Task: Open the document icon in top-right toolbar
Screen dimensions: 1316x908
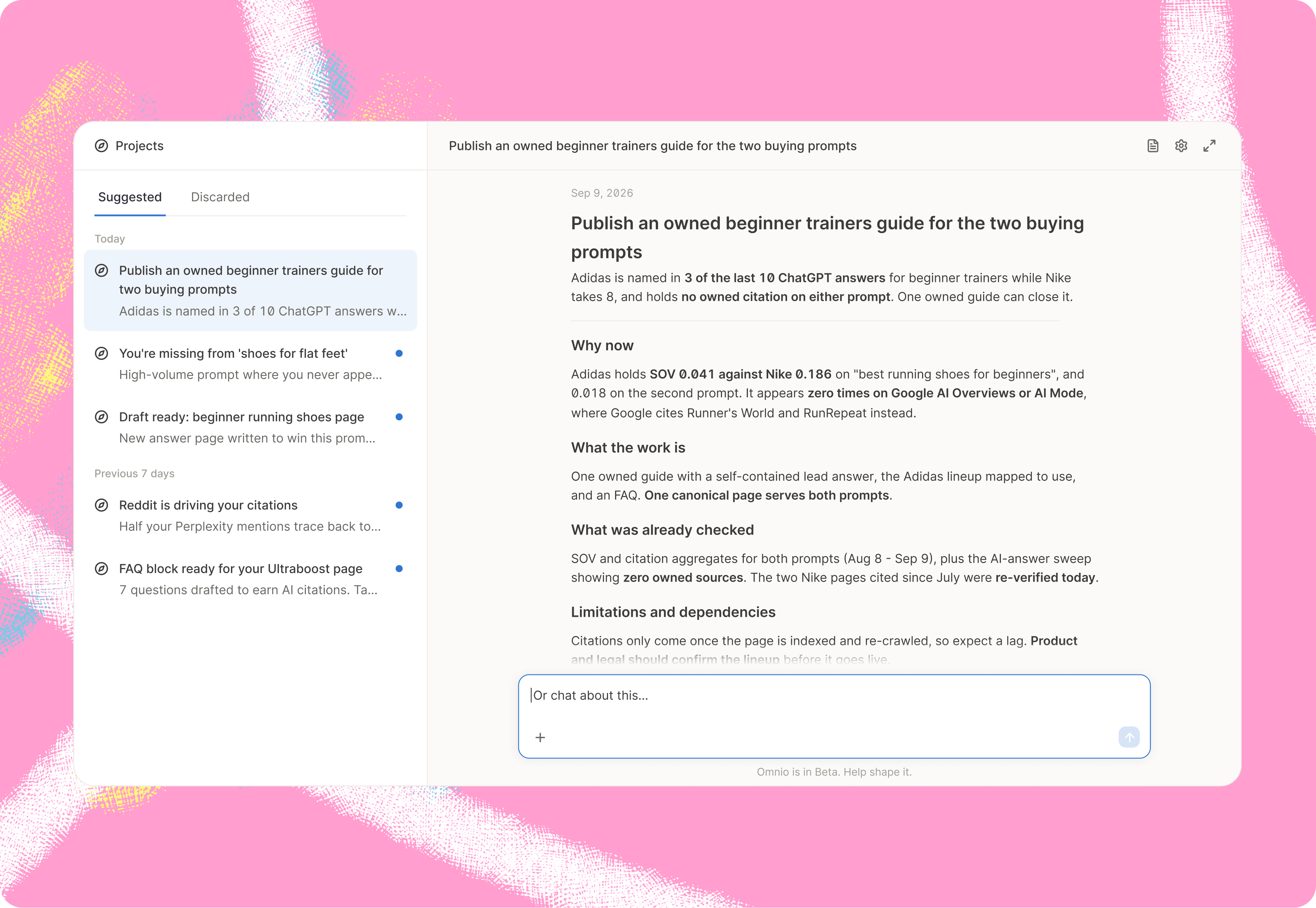Action: coord(1153,146)
